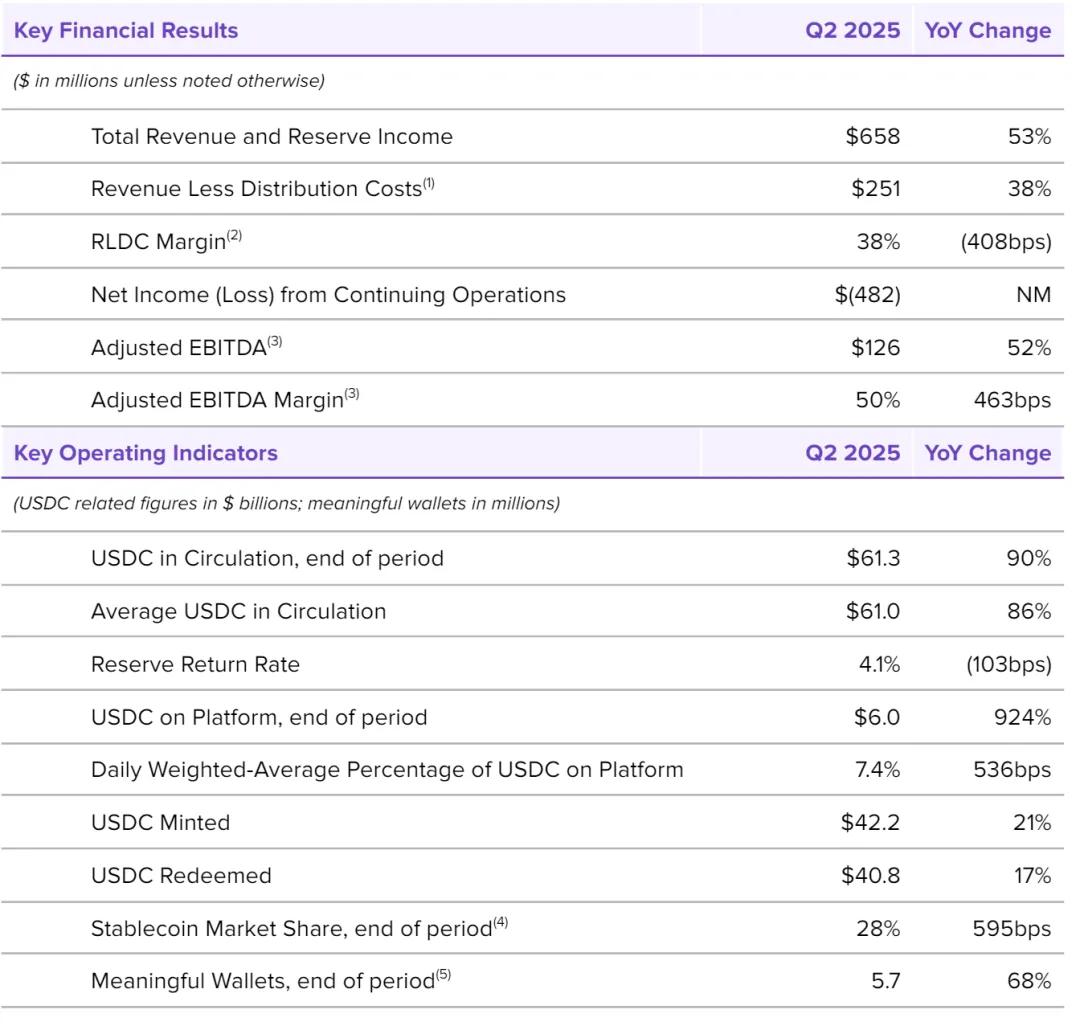Screen dimensions: 1080x1030
Task: Select the 536bps USDC on Platform change
Action: pyautogui.click(x=1012, y=770)
